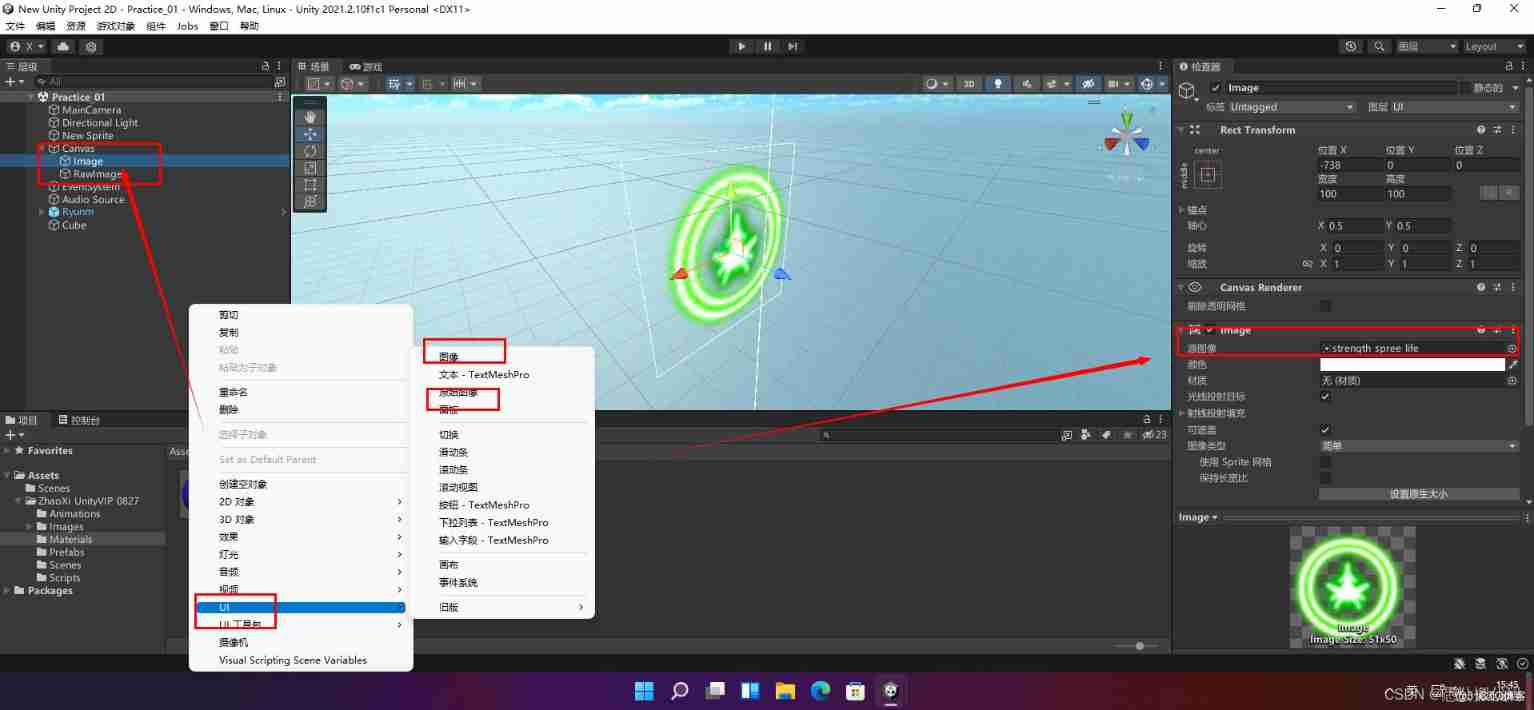This screenshot has width=1534, height=710.
Task: Select the Hand pan tool
Action: (310, 116)
